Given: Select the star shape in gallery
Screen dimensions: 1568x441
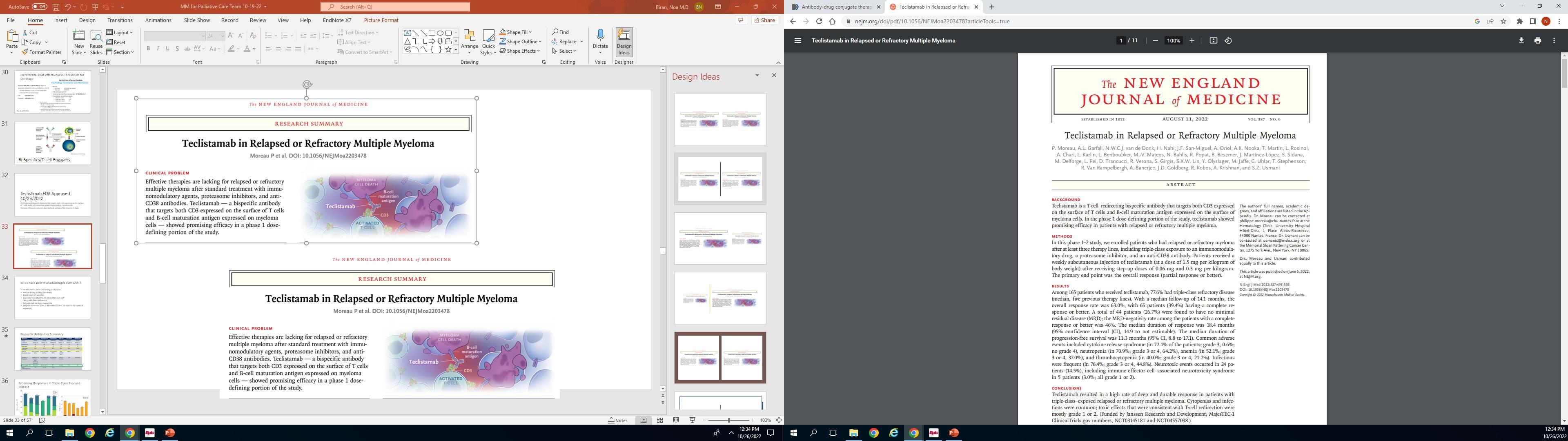Looking at the screenshot, I should pyautogui.click(x=448, y=50).
